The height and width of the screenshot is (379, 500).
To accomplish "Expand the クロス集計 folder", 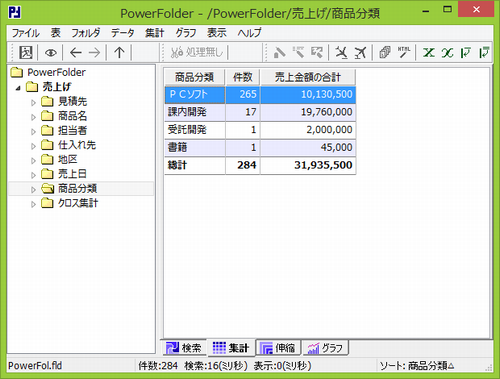I will (33, 204).
